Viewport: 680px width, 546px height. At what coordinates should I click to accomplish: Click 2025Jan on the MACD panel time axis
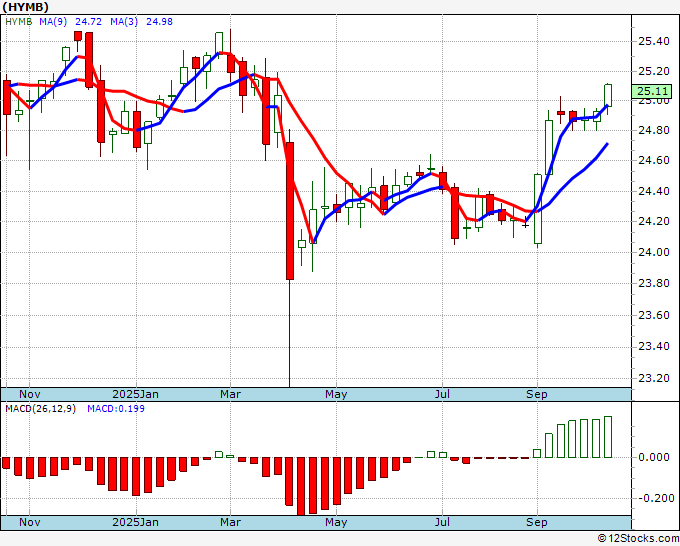(x=135, y=522)
